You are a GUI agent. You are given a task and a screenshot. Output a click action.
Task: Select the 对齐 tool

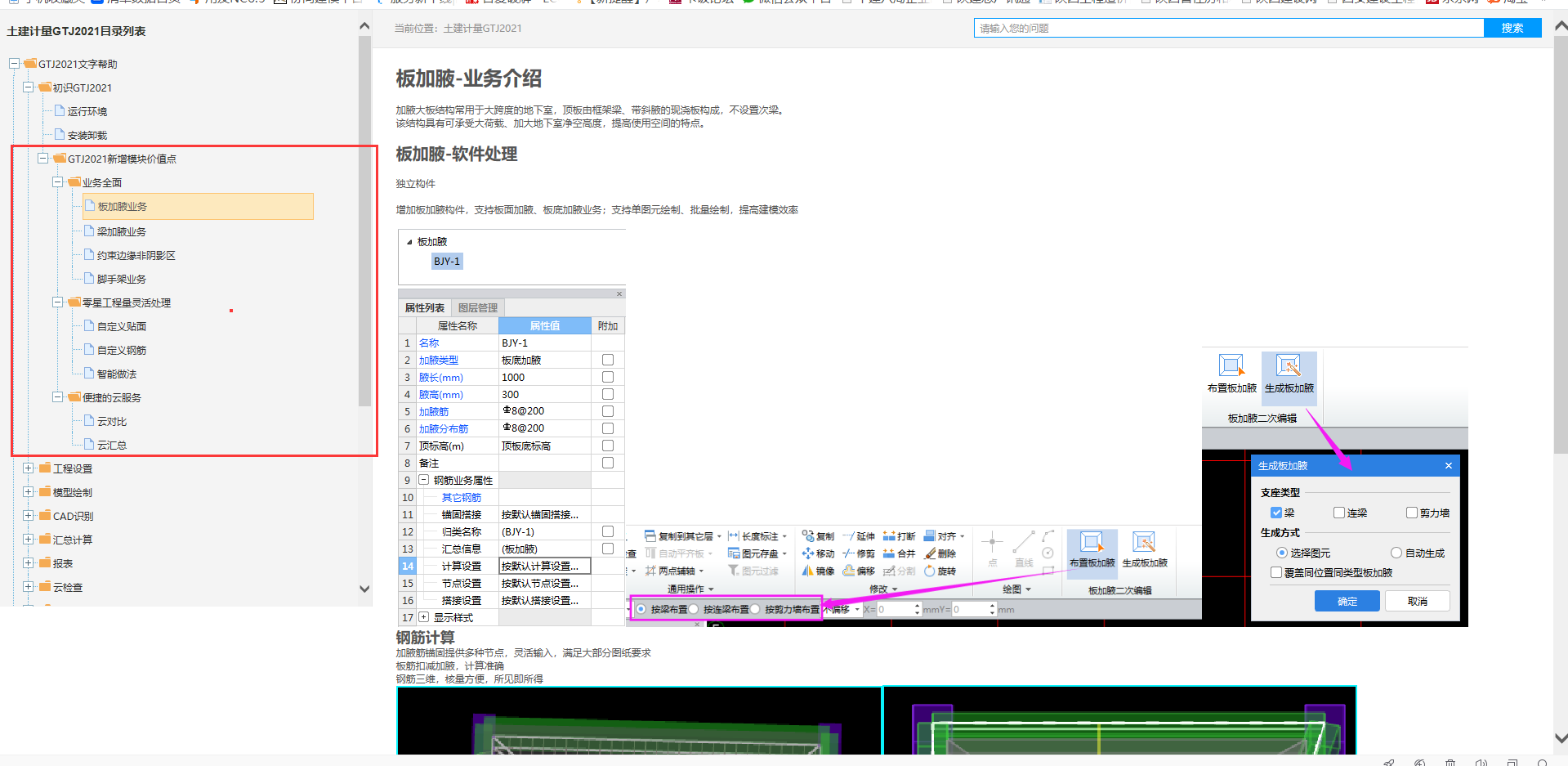pyautogui.click(x=944, y=536)
